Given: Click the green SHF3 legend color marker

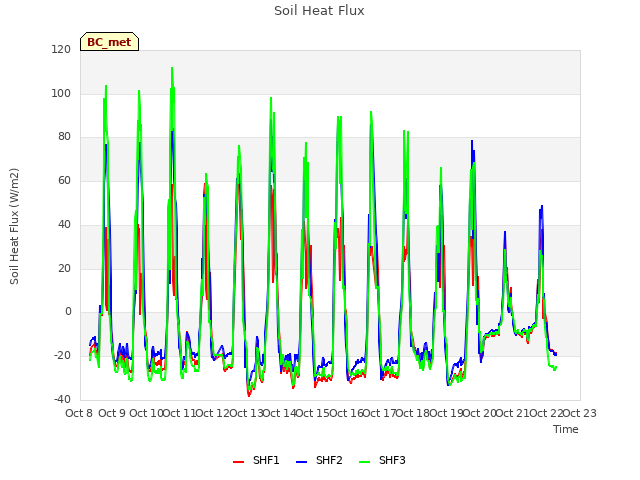Looking at the screenshot, I should (x=364, y=462).
